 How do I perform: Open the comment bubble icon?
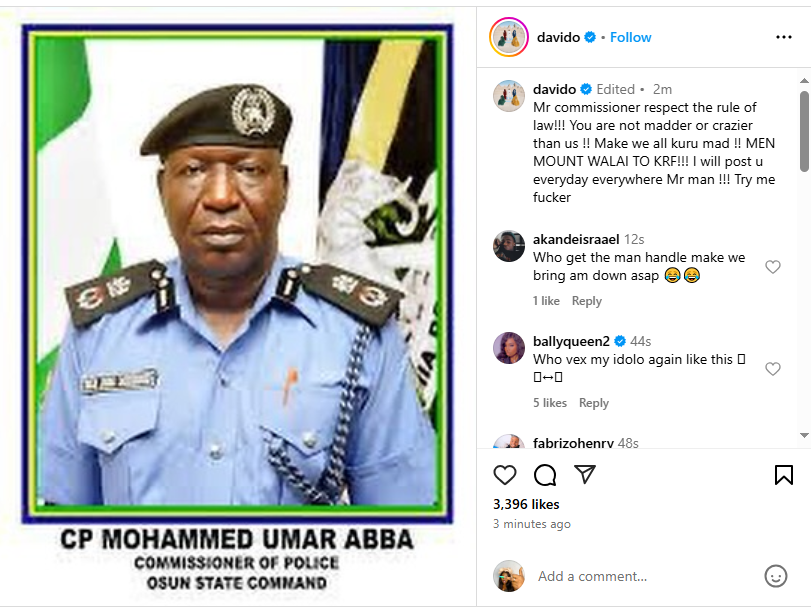545,474
